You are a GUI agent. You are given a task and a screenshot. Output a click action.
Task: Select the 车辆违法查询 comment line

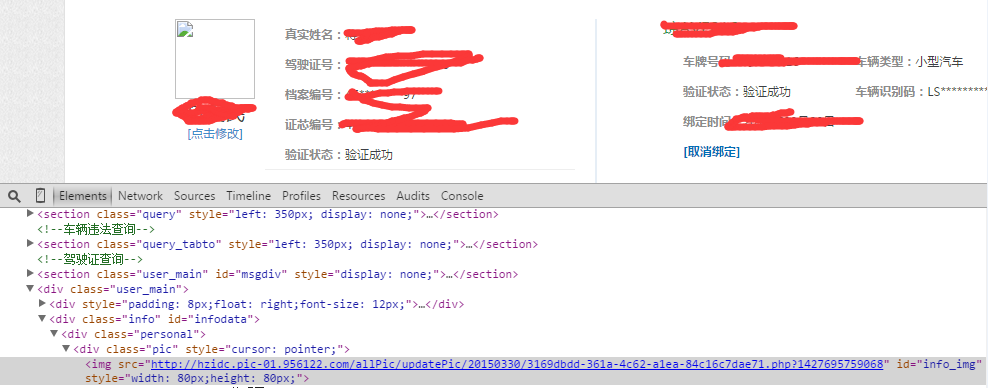[96, 229]
